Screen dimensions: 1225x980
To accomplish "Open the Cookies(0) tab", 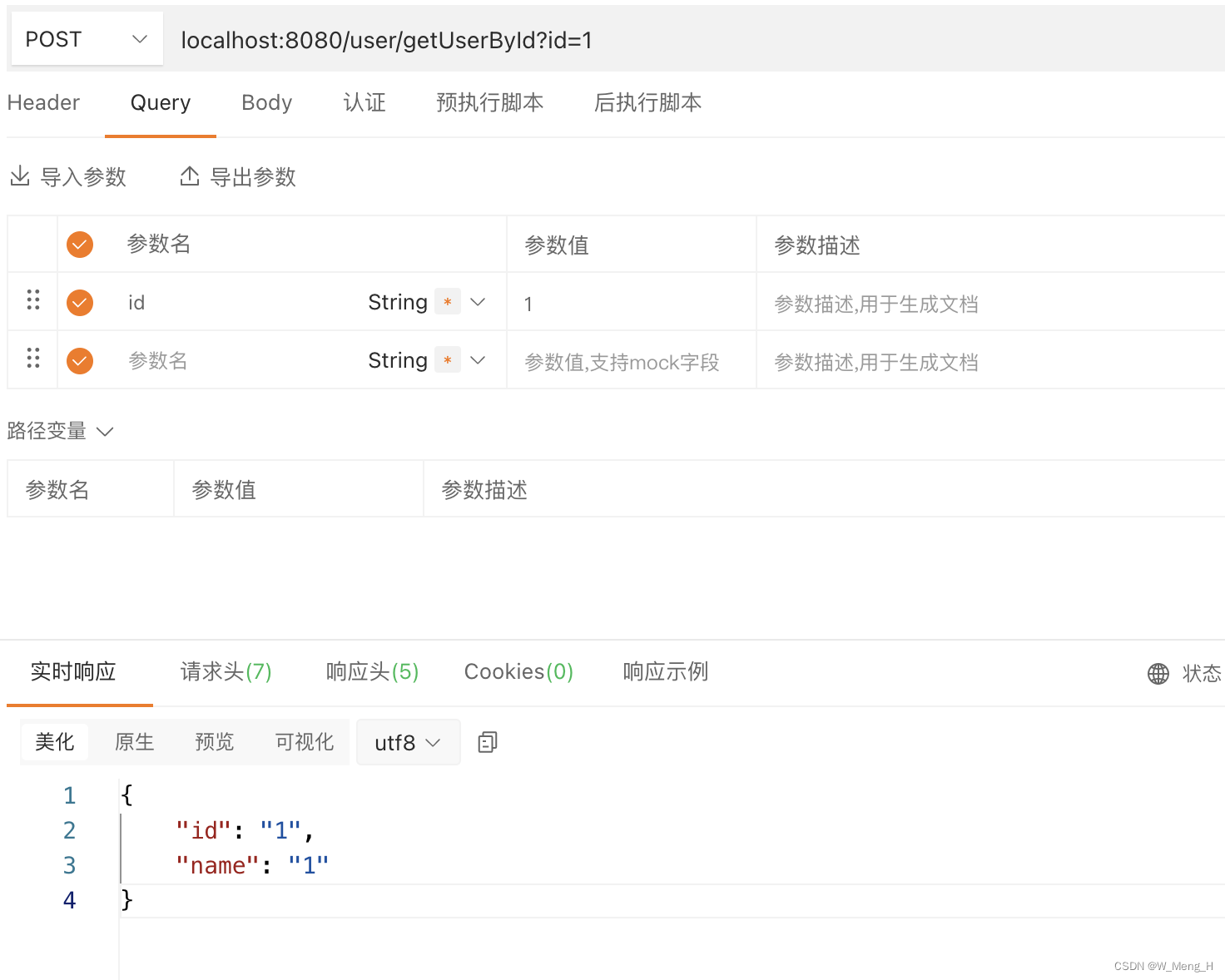I will click(x=519, y=671).
